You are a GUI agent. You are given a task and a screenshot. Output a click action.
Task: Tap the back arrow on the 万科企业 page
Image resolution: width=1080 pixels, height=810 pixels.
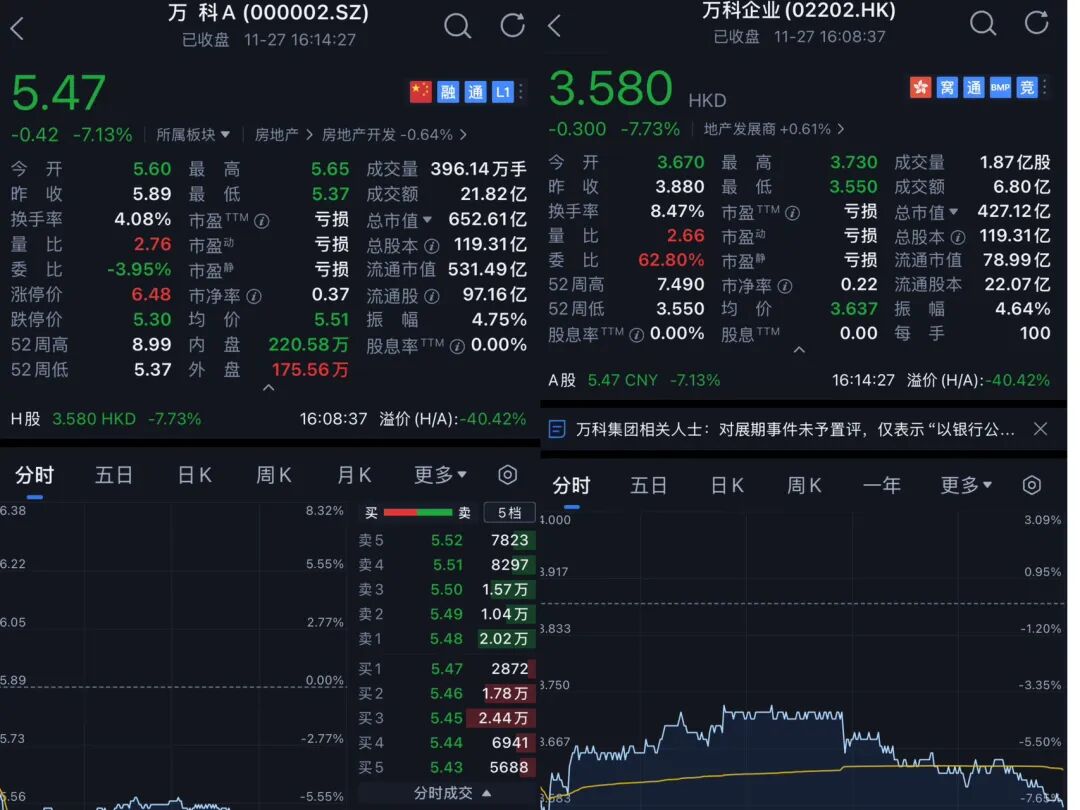coord(554,26)
